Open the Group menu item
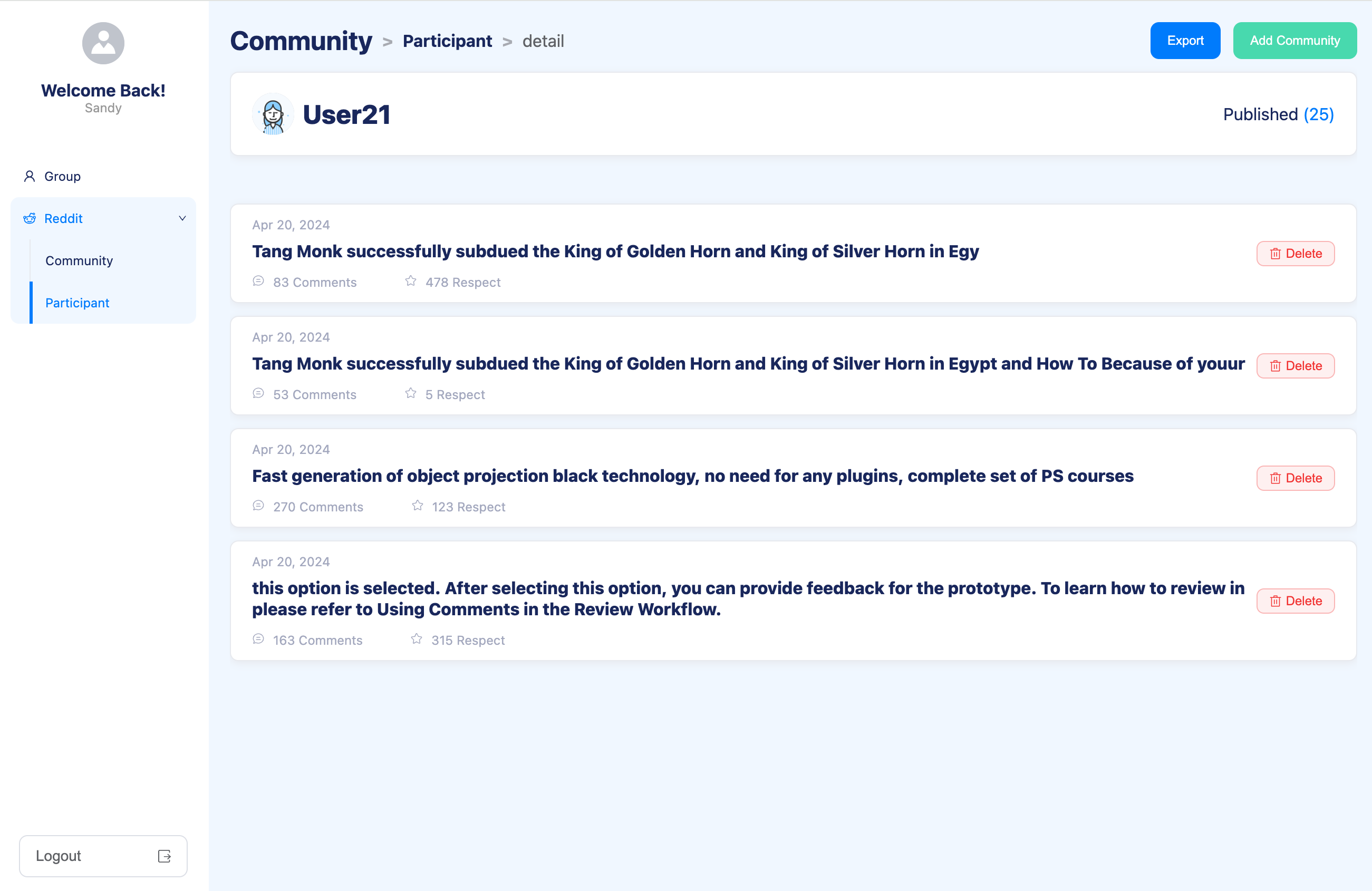 click(62, 177)
